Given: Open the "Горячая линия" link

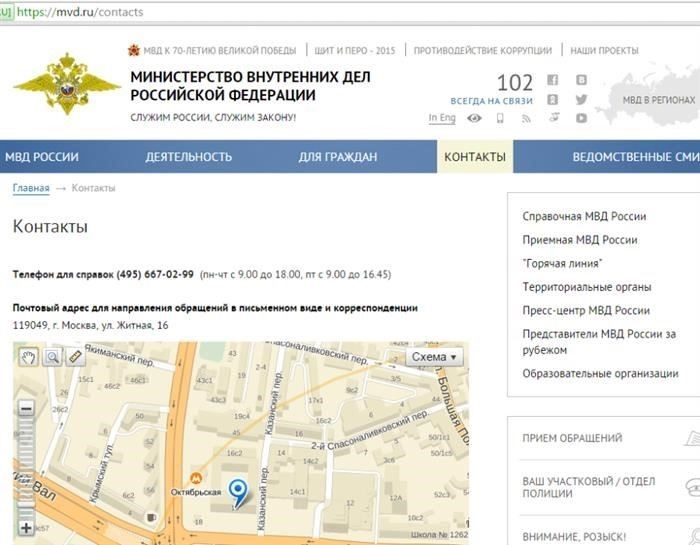Looking at the screenshot, I should [562, 263].
